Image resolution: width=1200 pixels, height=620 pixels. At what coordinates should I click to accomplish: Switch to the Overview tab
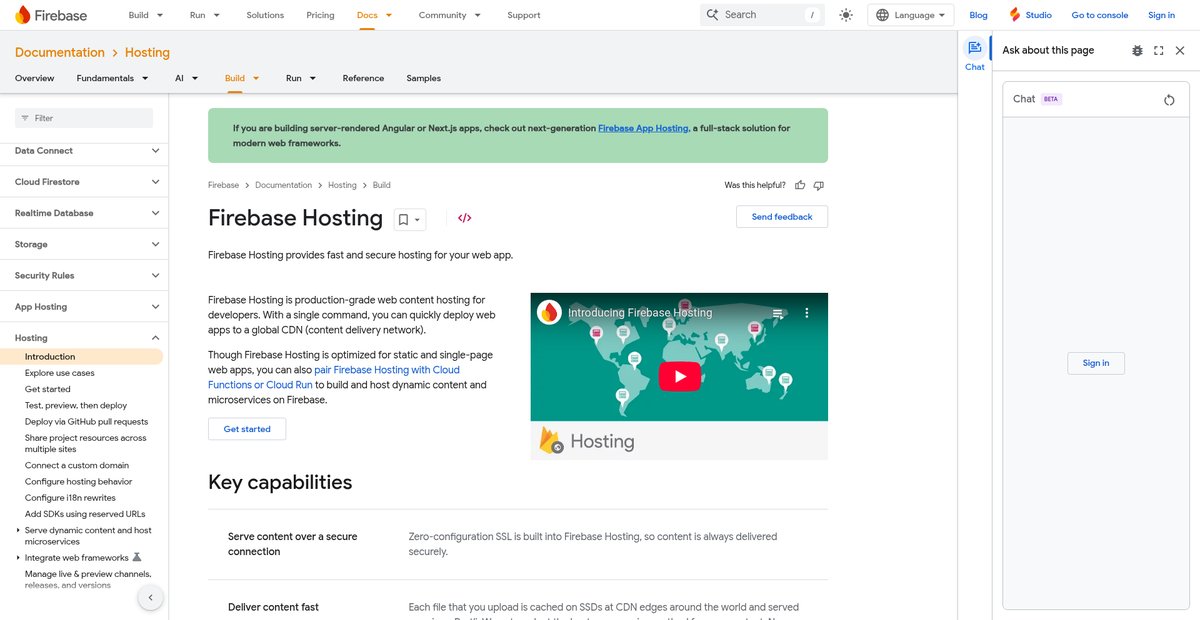(35, 78)
